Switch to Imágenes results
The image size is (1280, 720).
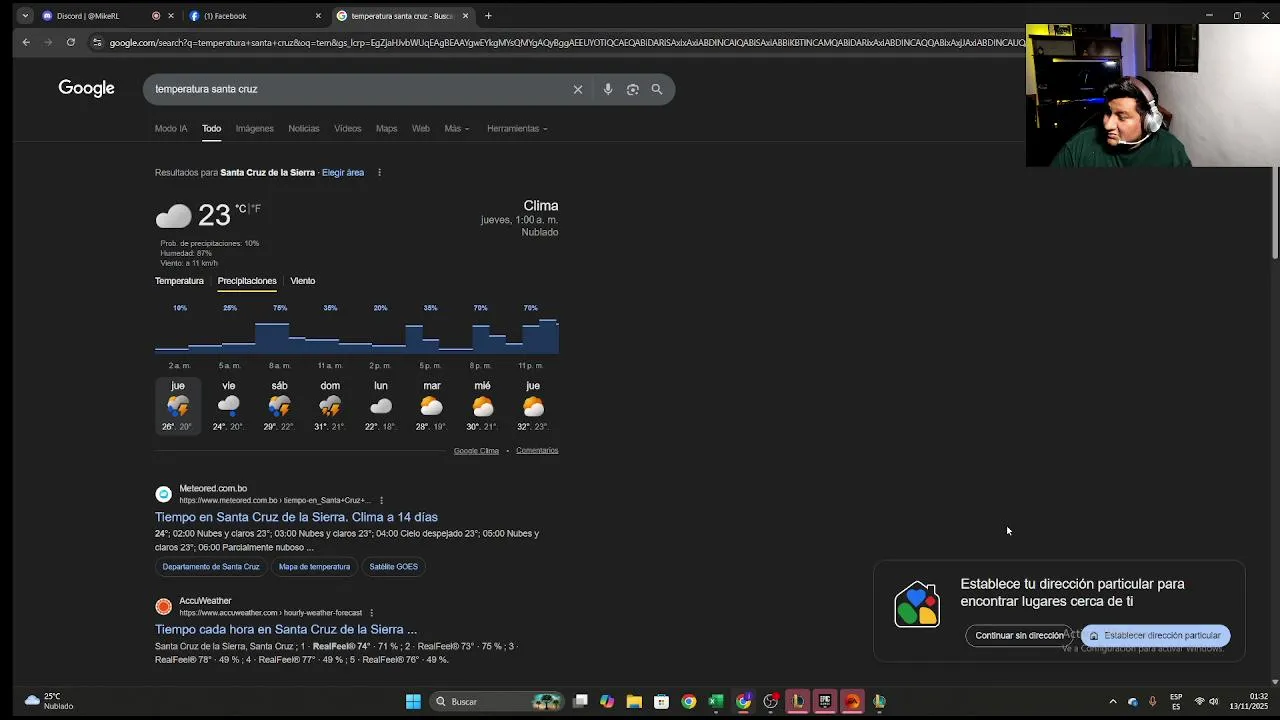[254, 128]
